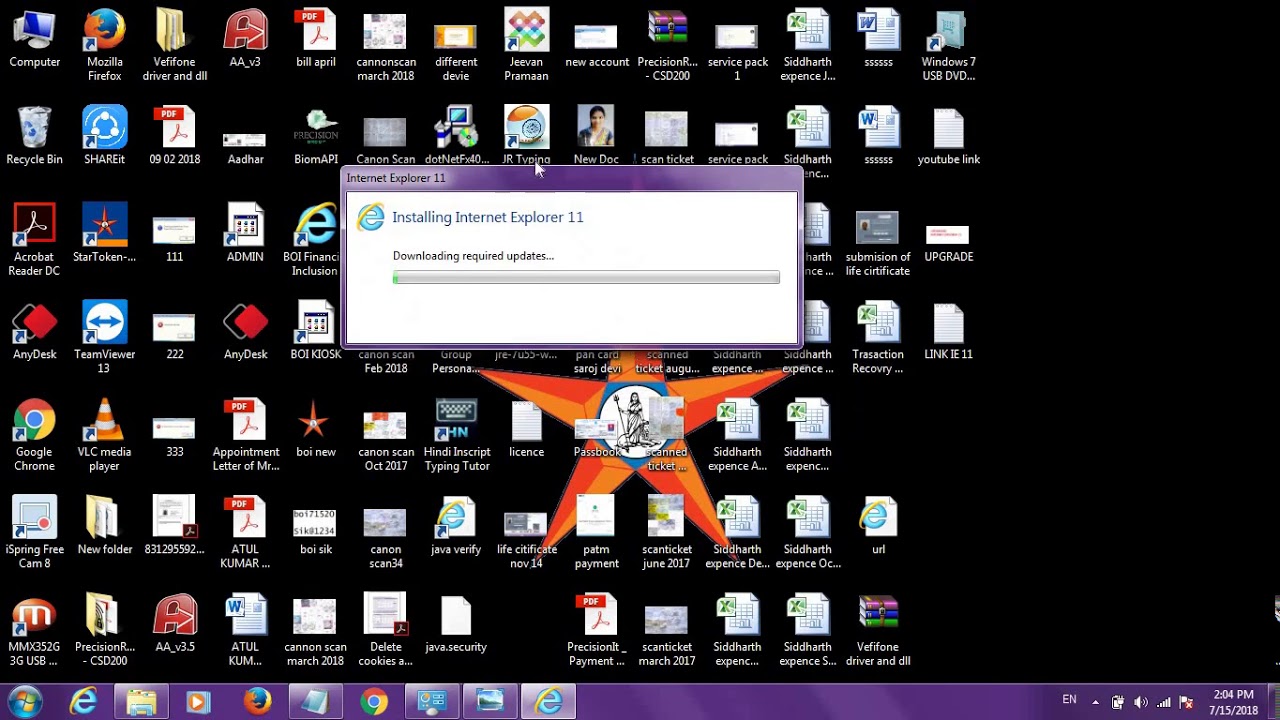Open the Action Center flag icon

coord(1186,702)
